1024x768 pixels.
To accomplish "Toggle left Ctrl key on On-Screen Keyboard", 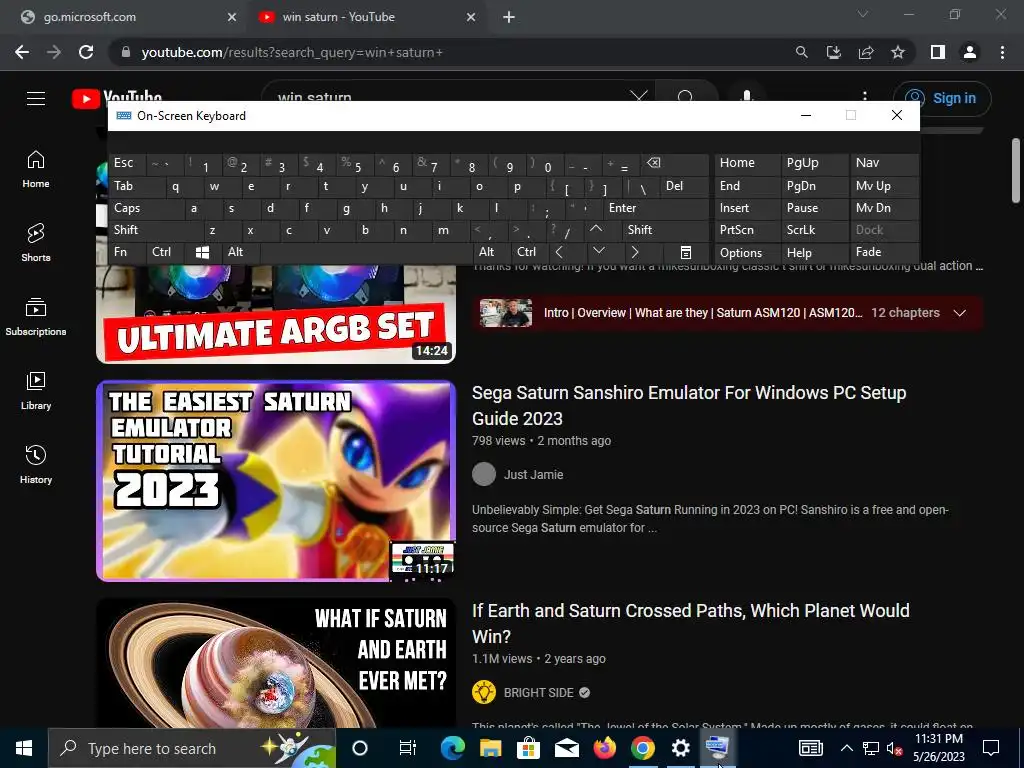I will [166, 252].
